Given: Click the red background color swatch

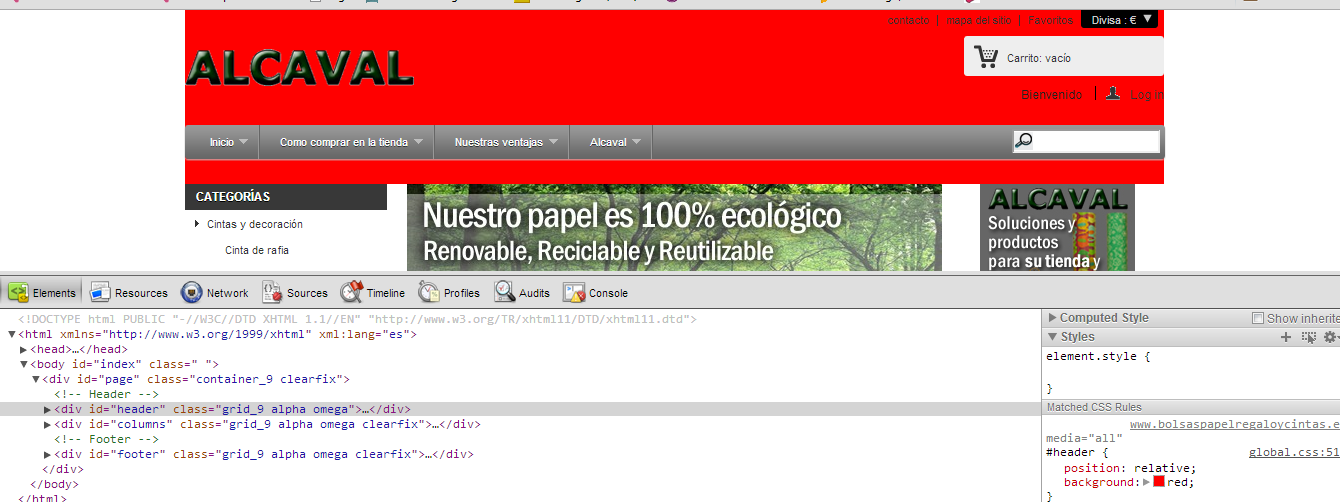Looking at the screenshot, I should click(1159, 482).
